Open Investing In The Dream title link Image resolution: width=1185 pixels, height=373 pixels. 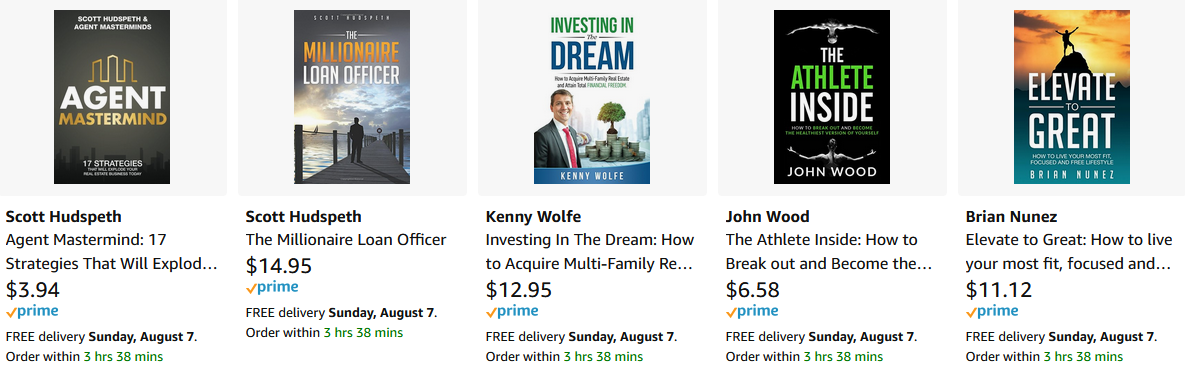pyautogui.click(x=589, y=252)
